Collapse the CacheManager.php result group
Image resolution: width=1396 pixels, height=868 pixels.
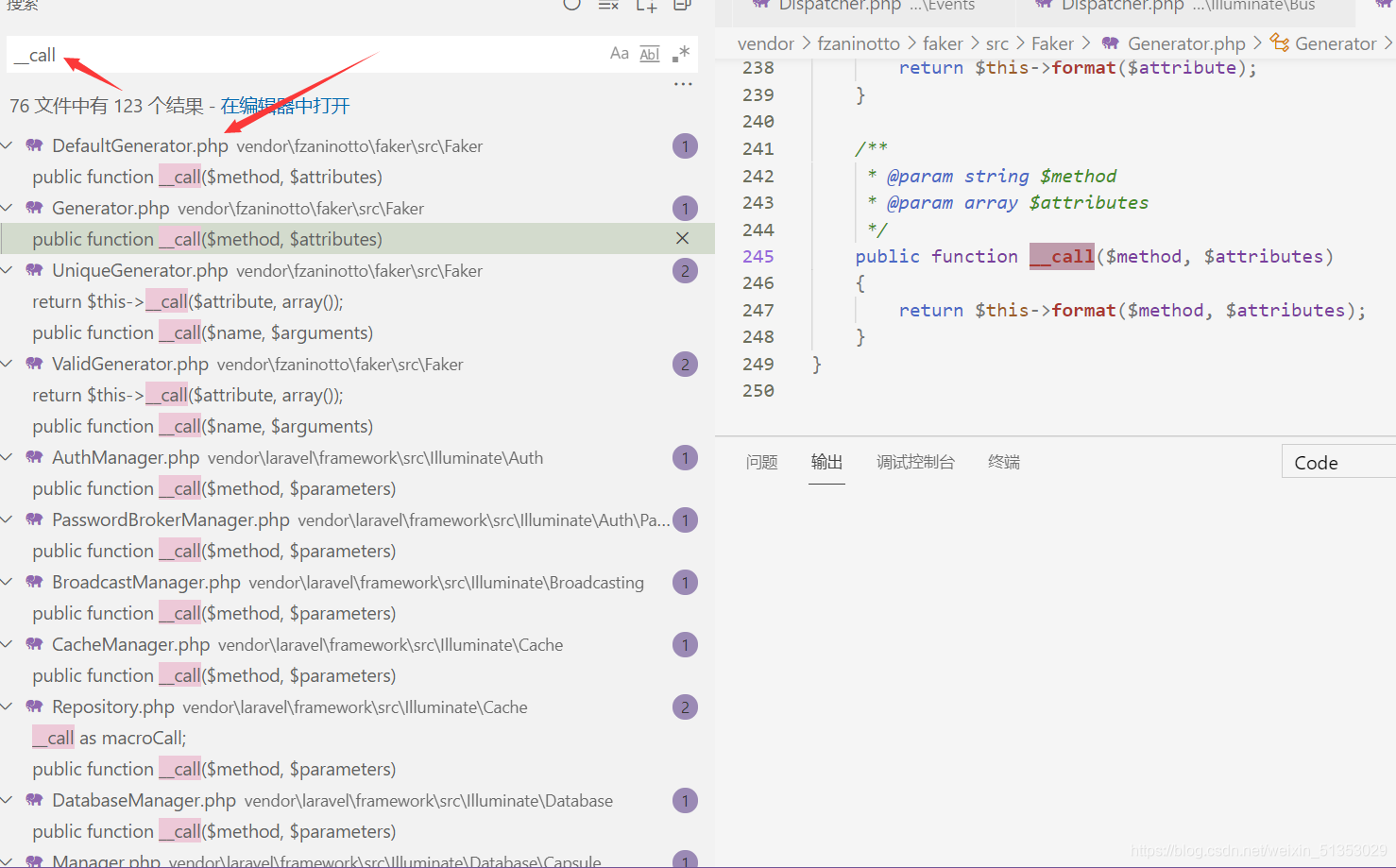click(8, 644)
